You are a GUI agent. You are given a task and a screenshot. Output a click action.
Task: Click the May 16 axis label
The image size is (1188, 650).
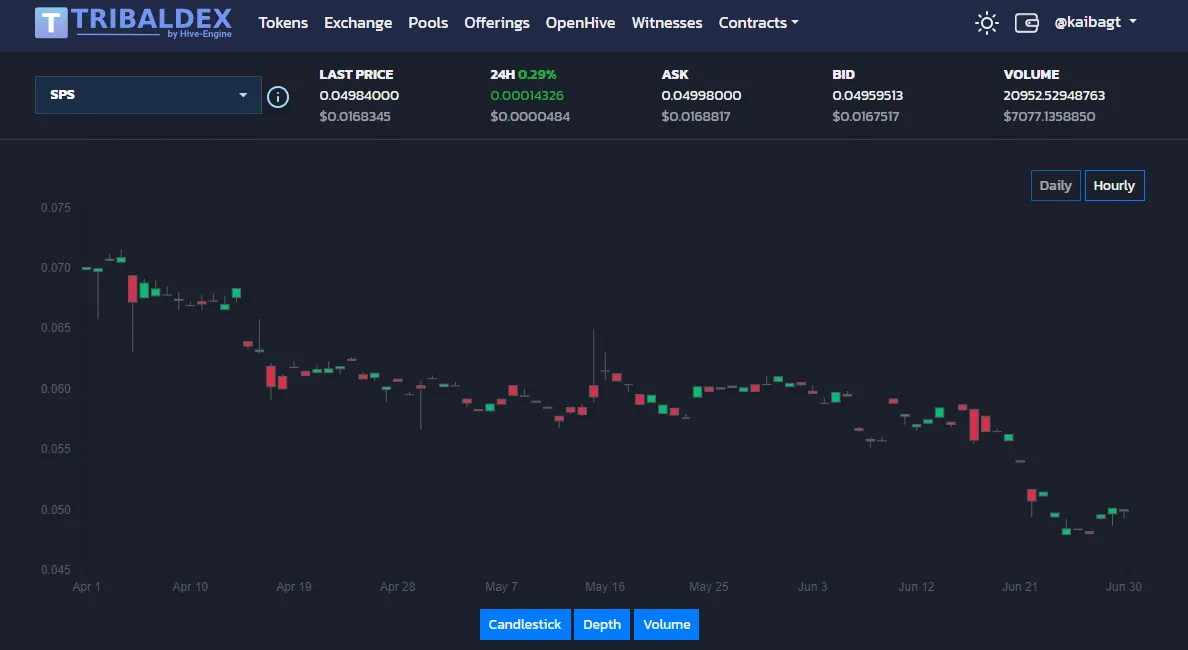tap(605, 586)
